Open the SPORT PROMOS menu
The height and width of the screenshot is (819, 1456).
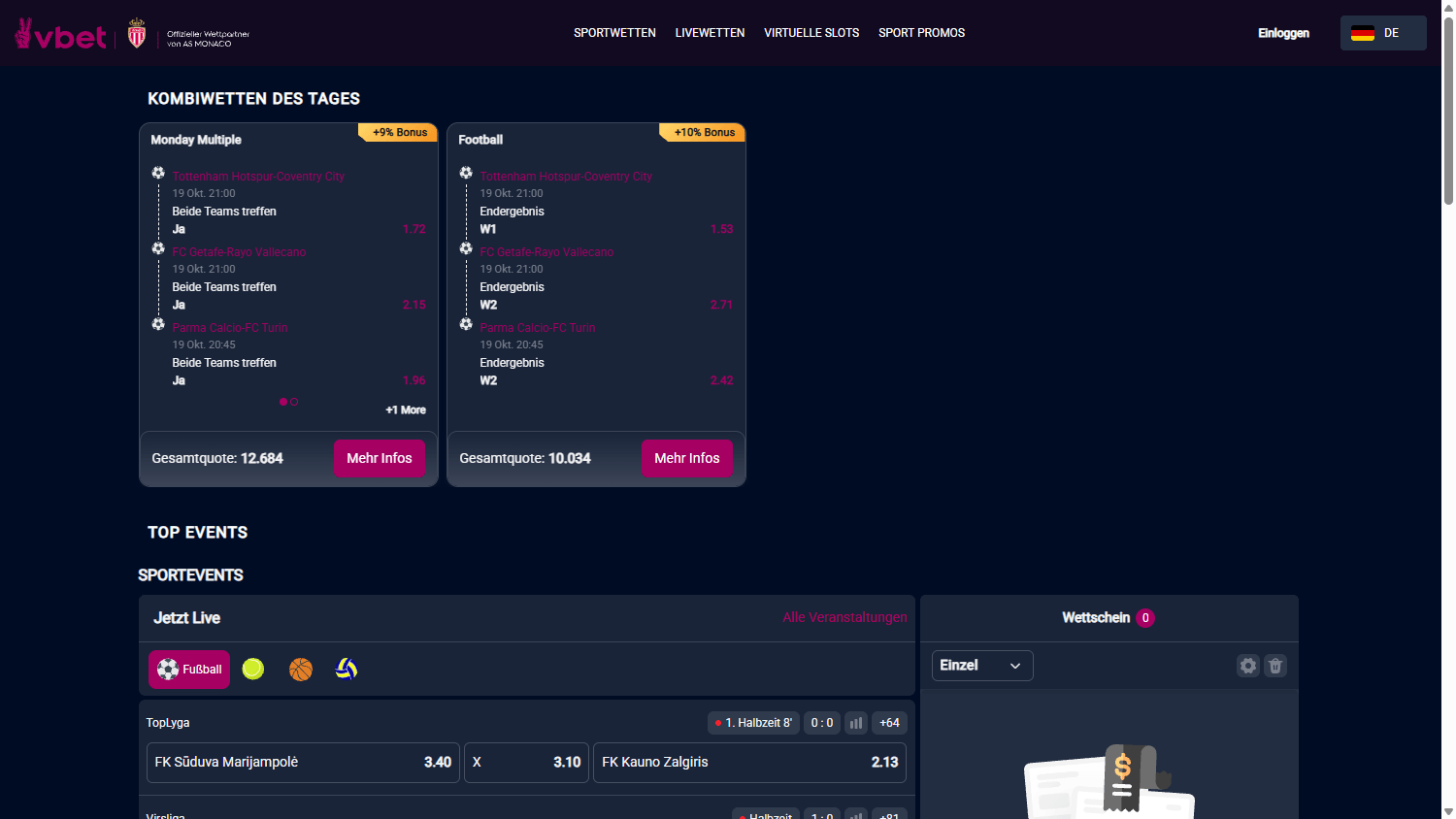pos(922,33)
